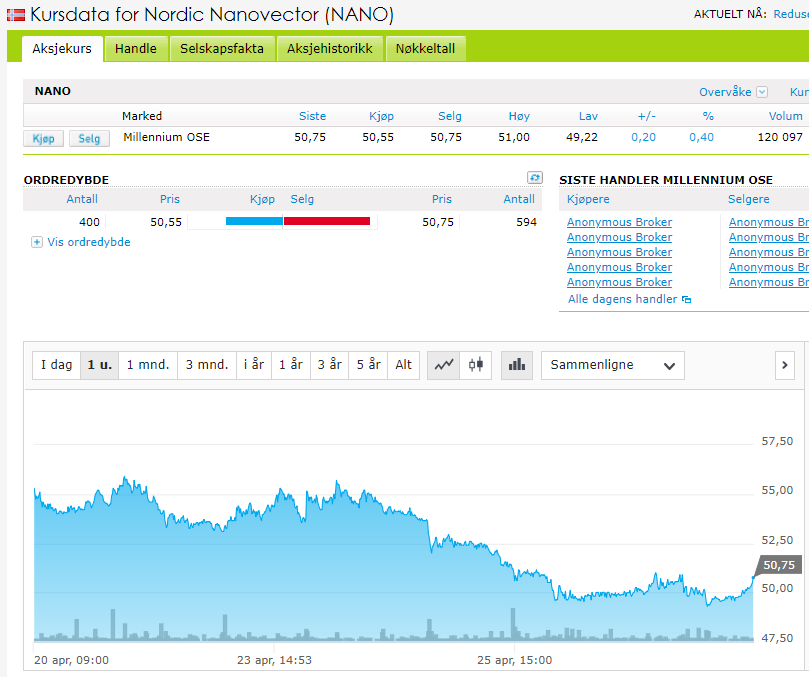
Task: Sort by the Siste column header
Action: 313,116
